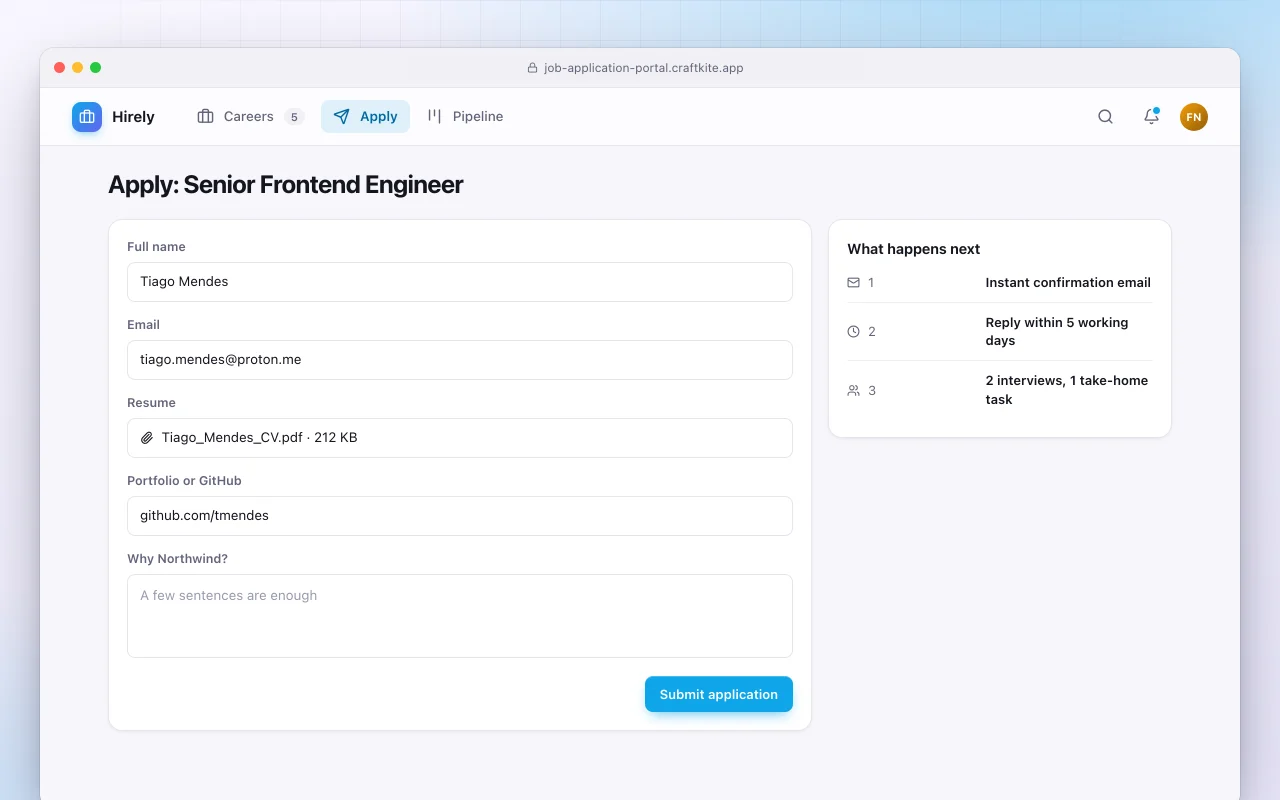1280x800 pixels.
Task: Click the 'Email' field label
Action: coord(144,325)
